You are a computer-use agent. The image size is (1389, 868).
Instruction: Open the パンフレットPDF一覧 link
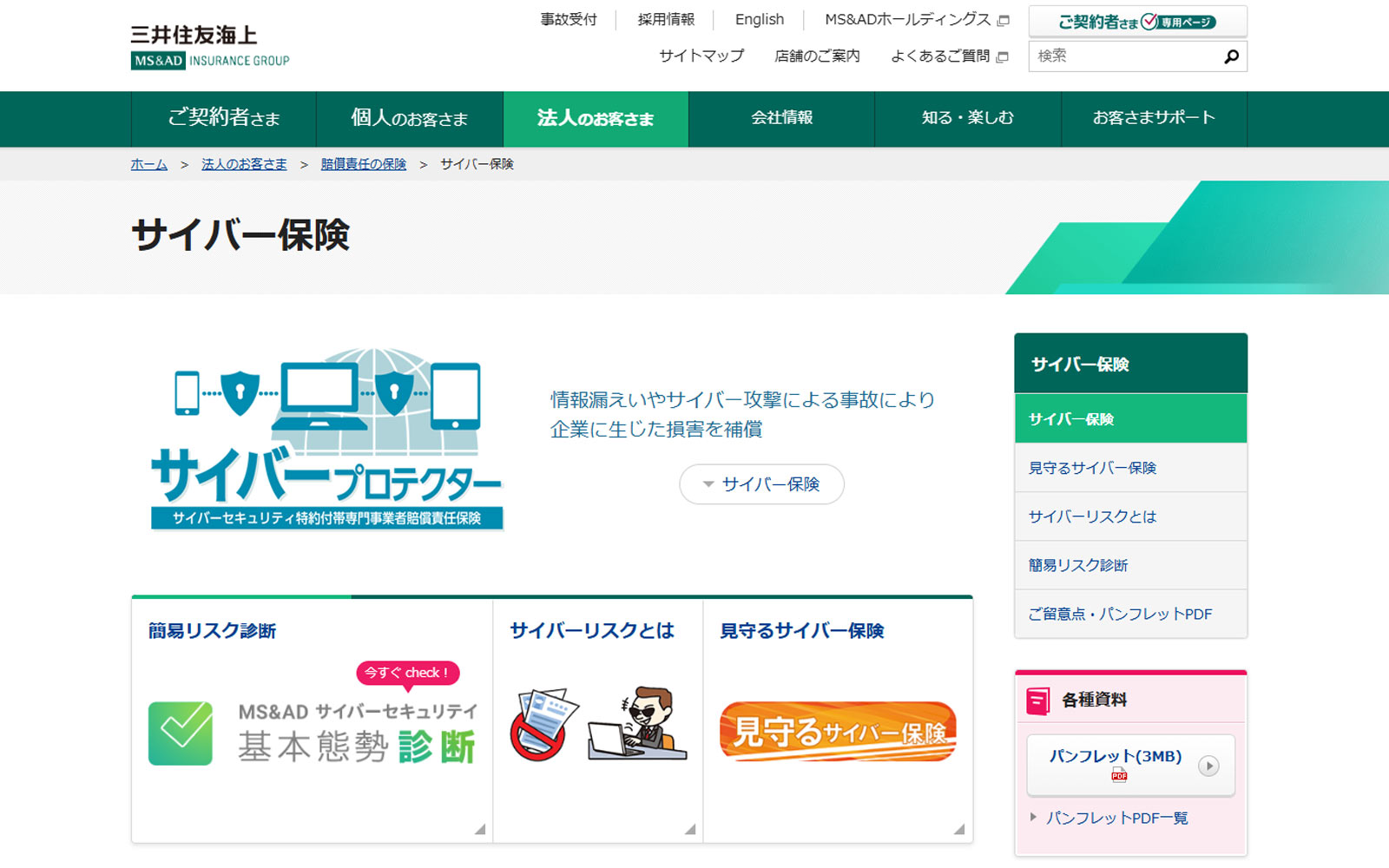click(1116, 819)
